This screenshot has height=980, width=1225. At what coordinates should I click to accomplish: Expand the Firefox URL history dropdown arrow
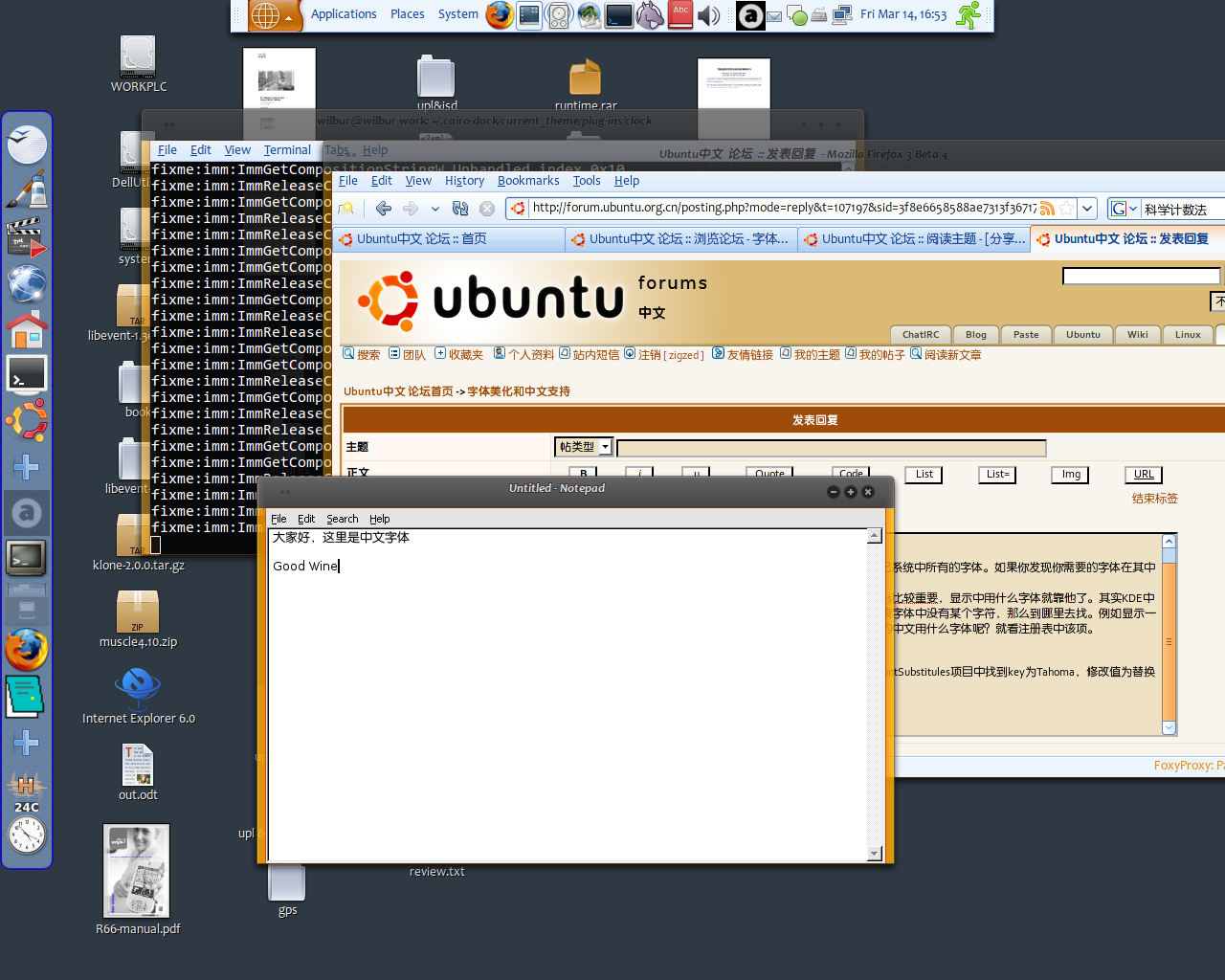tap(1087, 209)
